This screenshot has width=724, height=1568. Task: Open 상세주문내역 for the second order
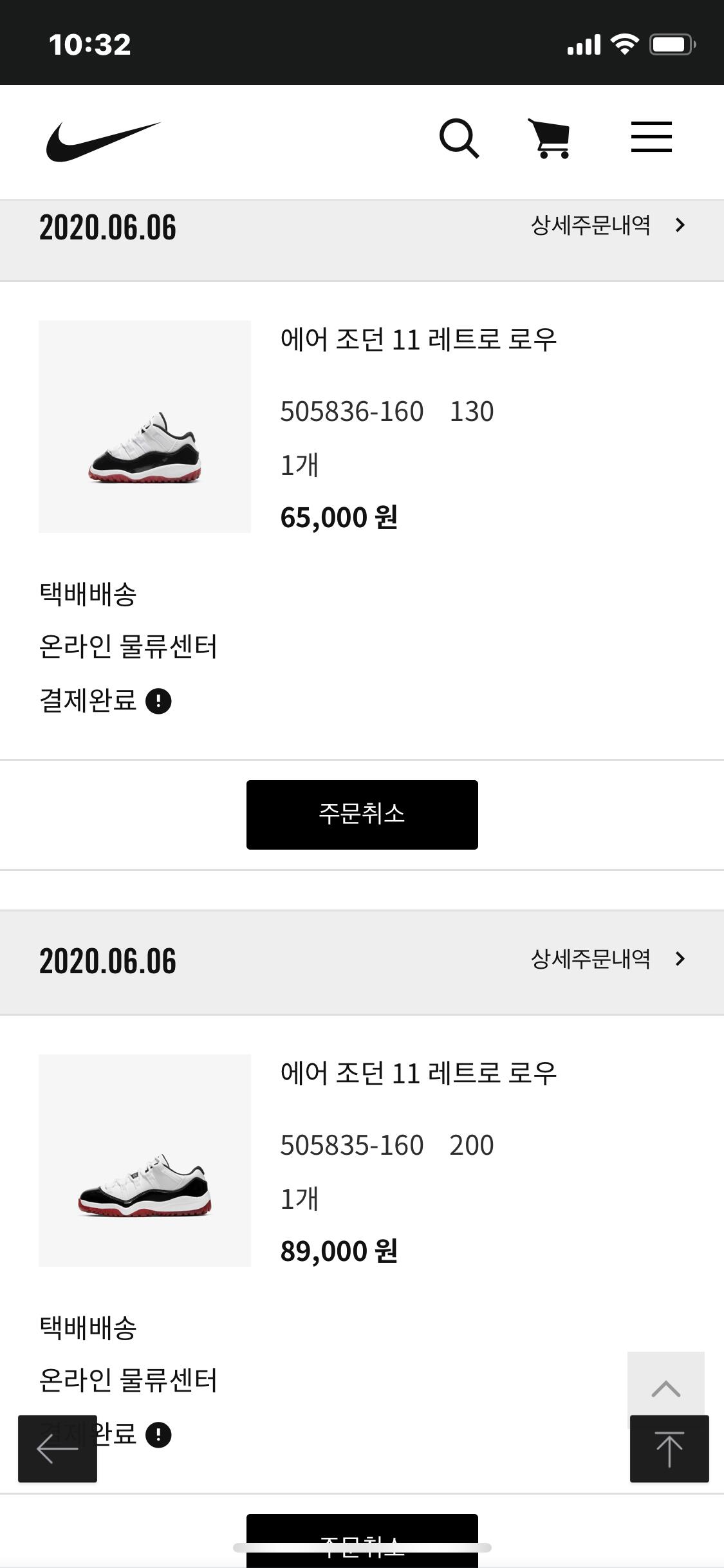click(x=590, y=959)
